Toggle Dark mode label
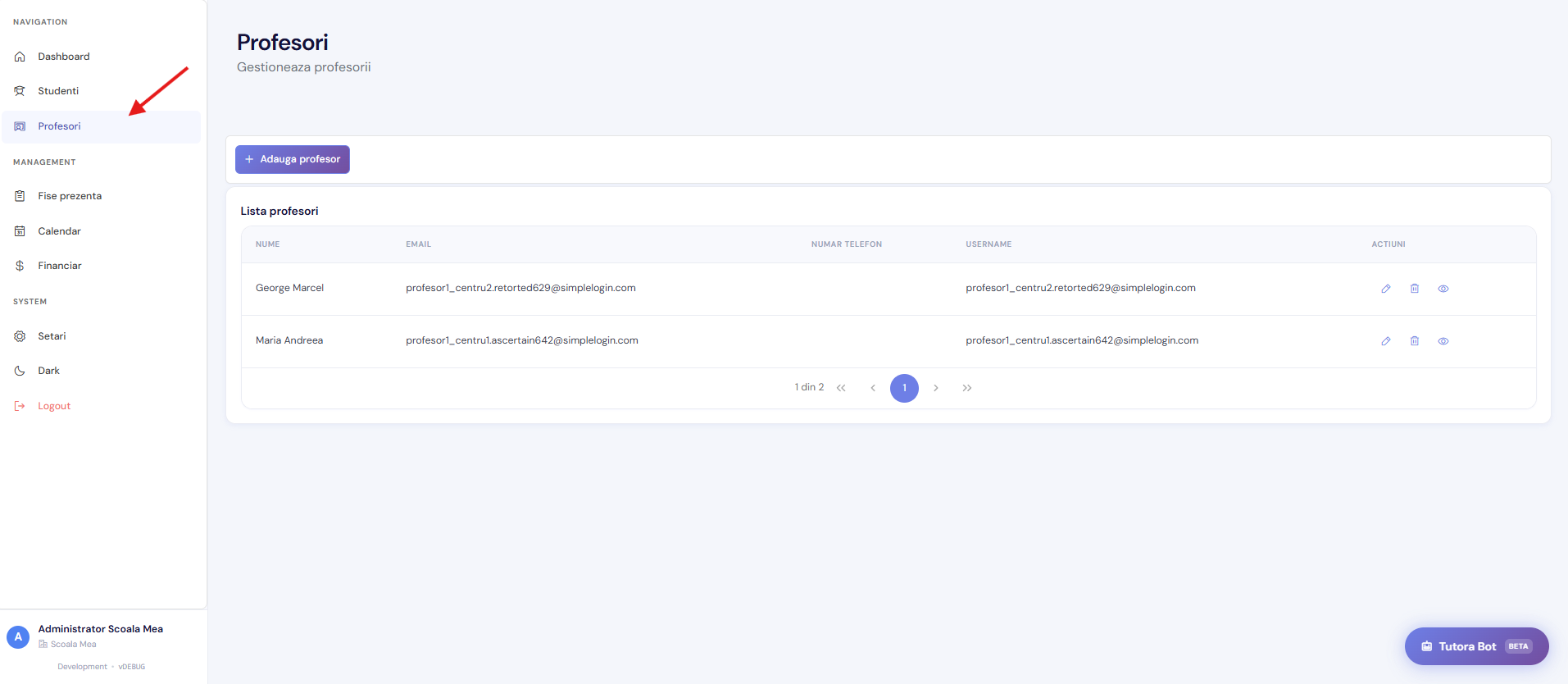Image resolution: width=1568 pixels, height=684 pixels. click(x=48, y=371)
